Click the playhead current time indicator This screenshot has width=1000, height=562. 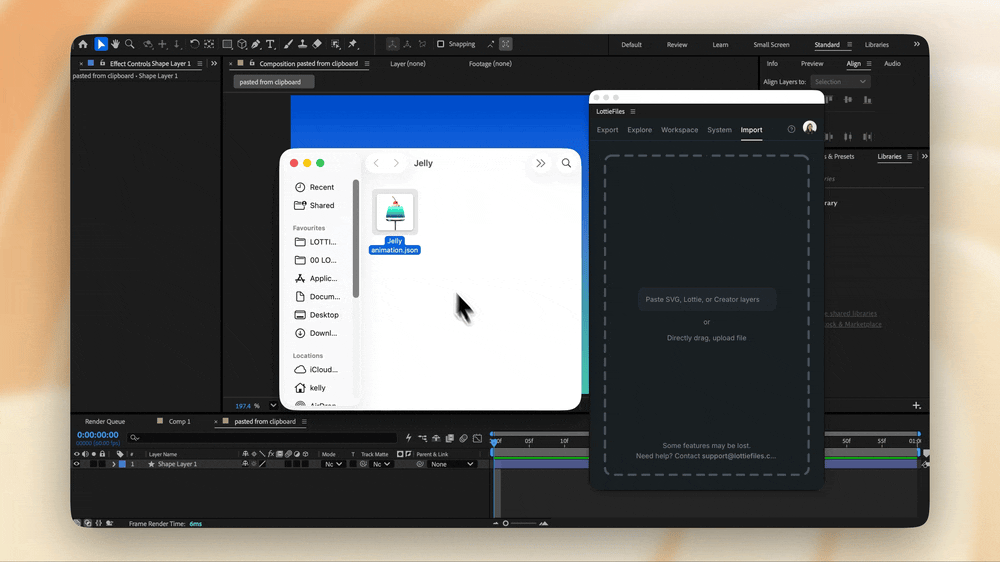point(494,441)
